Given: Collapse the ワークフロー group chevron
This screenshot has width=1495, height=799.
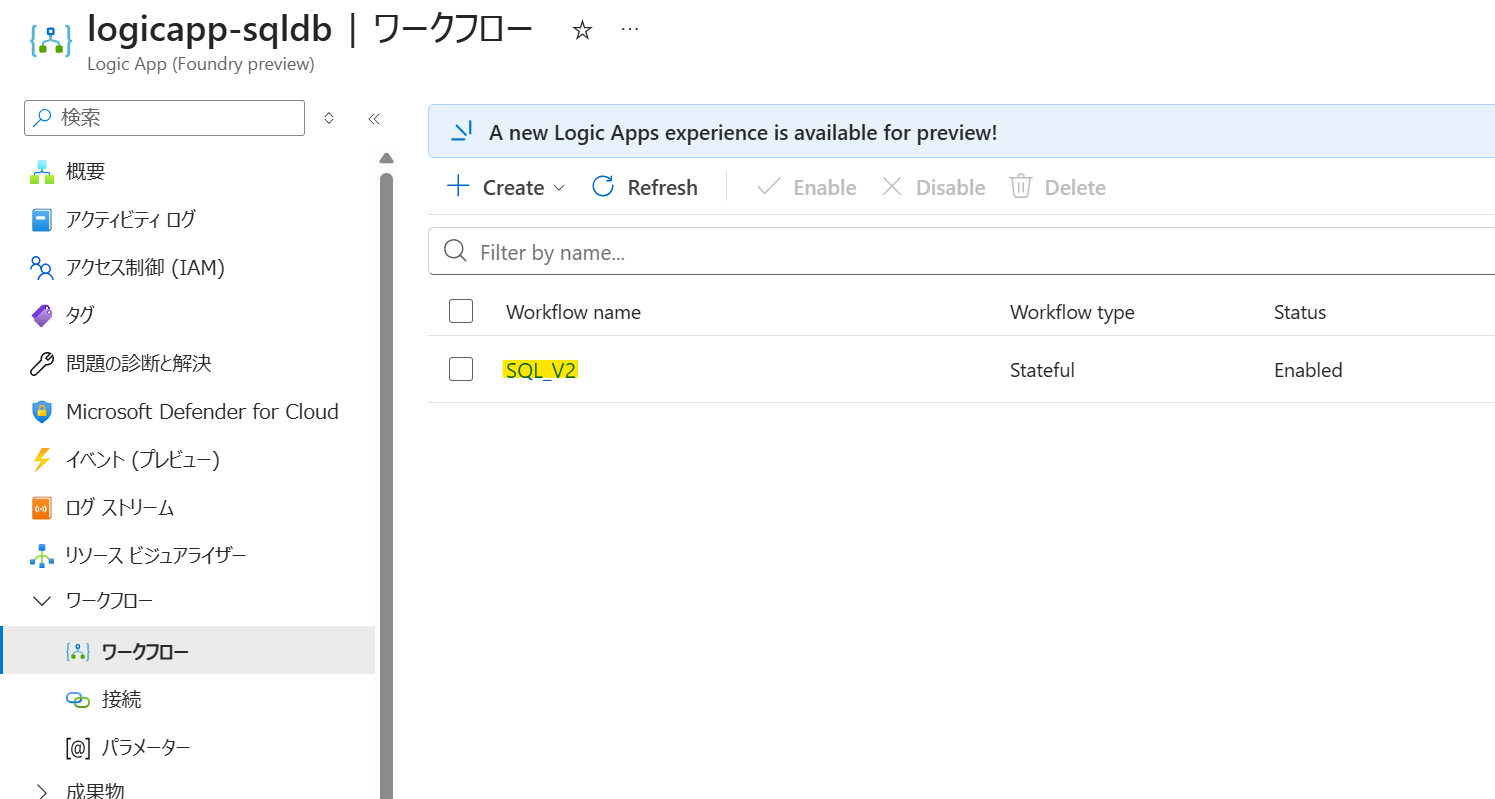Looking at the screenshot, I should click(42, 601).
